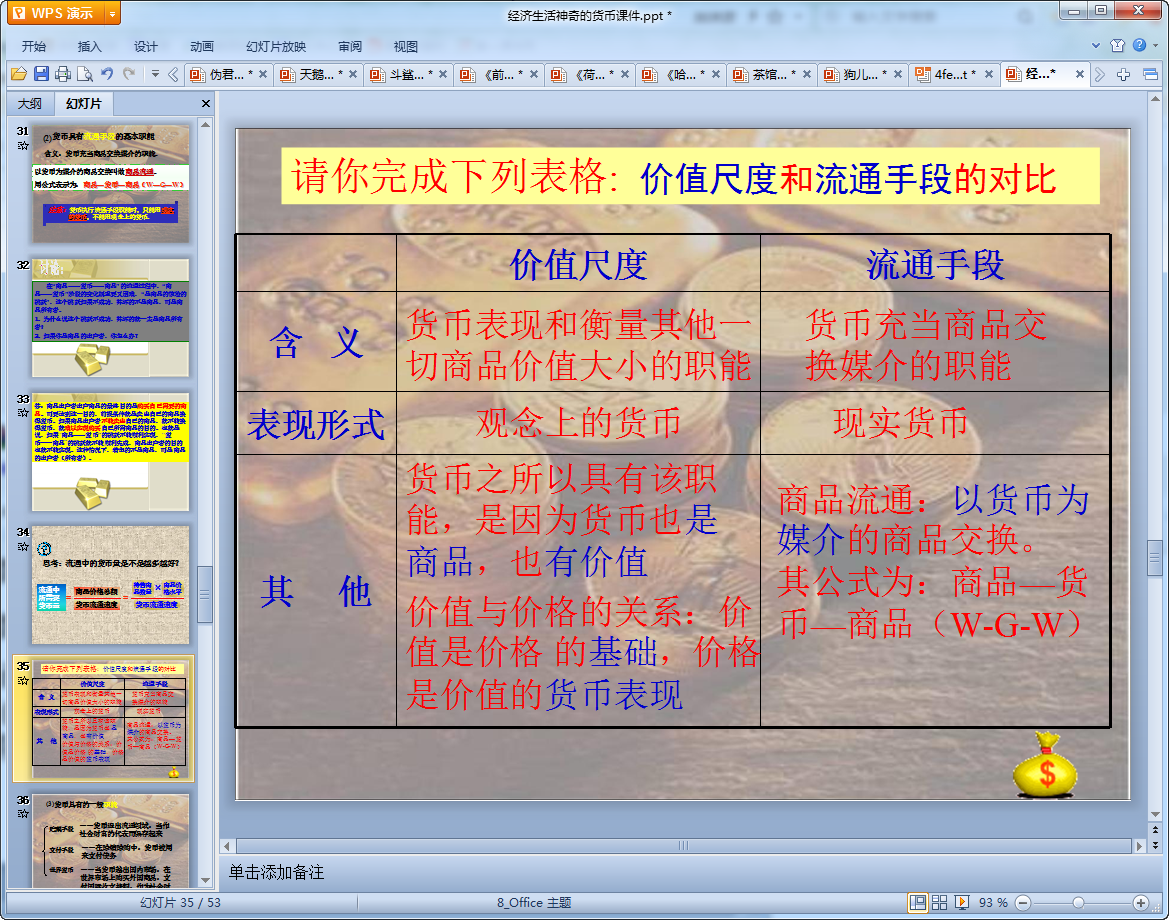Screen dimensions: 1169x920
Task: Open Print Preview icon
Action: tap(85, 74)
